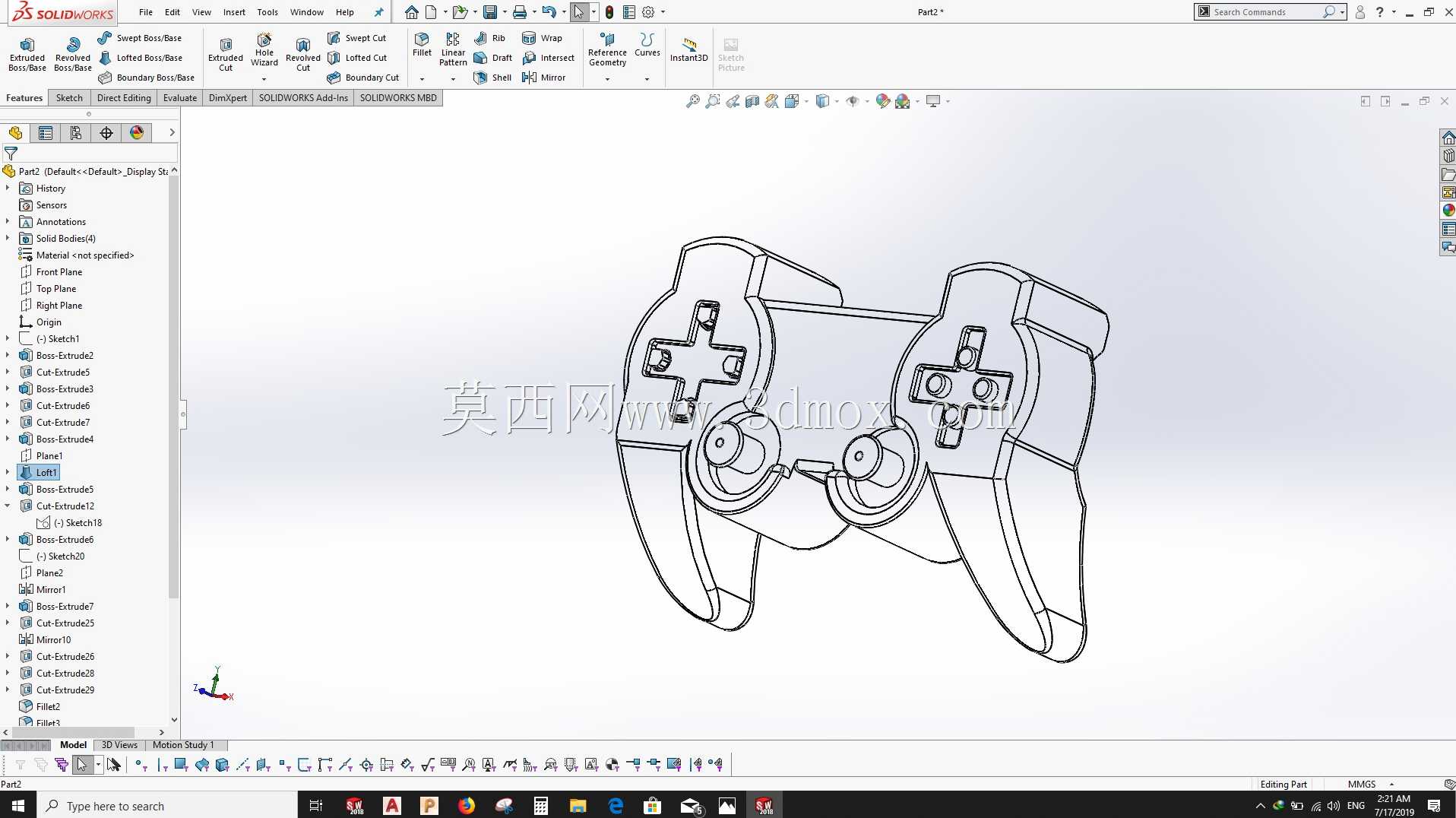Switch to the 3D Views tab
This screenshot has height=818, width=1456.
tap(119, 745)
